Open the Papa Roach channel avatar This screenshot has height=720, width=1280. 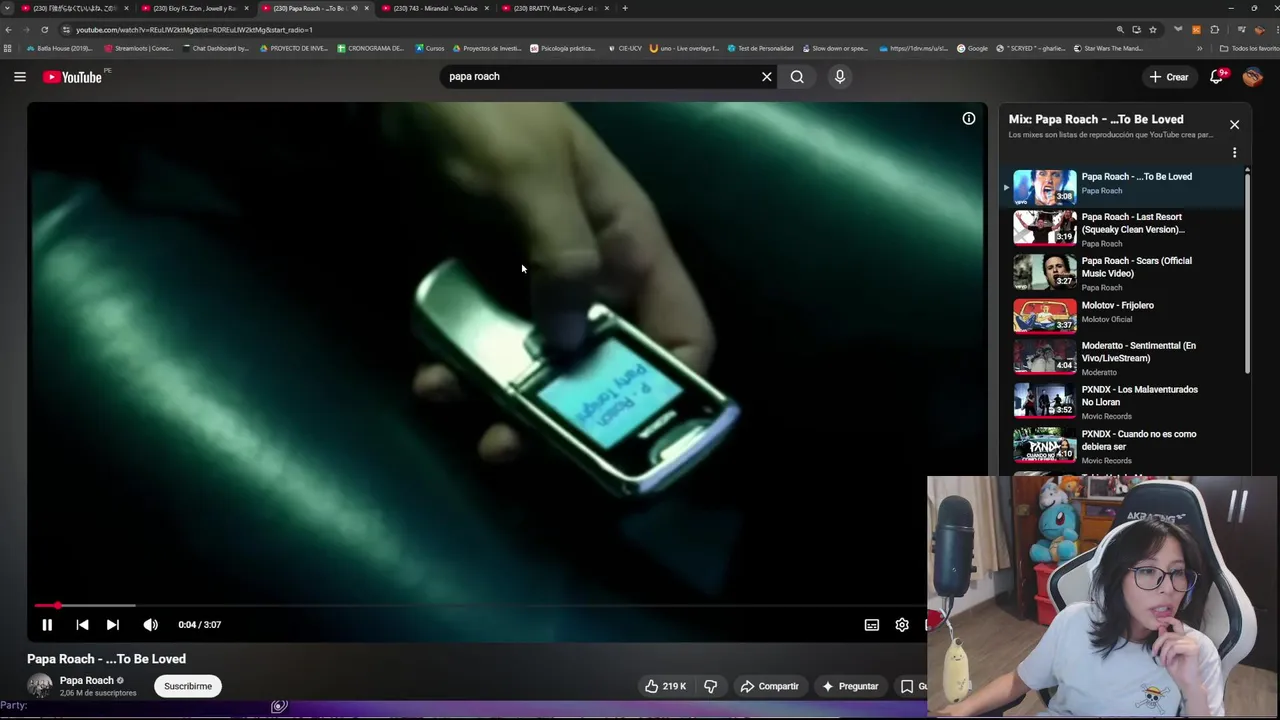tap(40, 686)
